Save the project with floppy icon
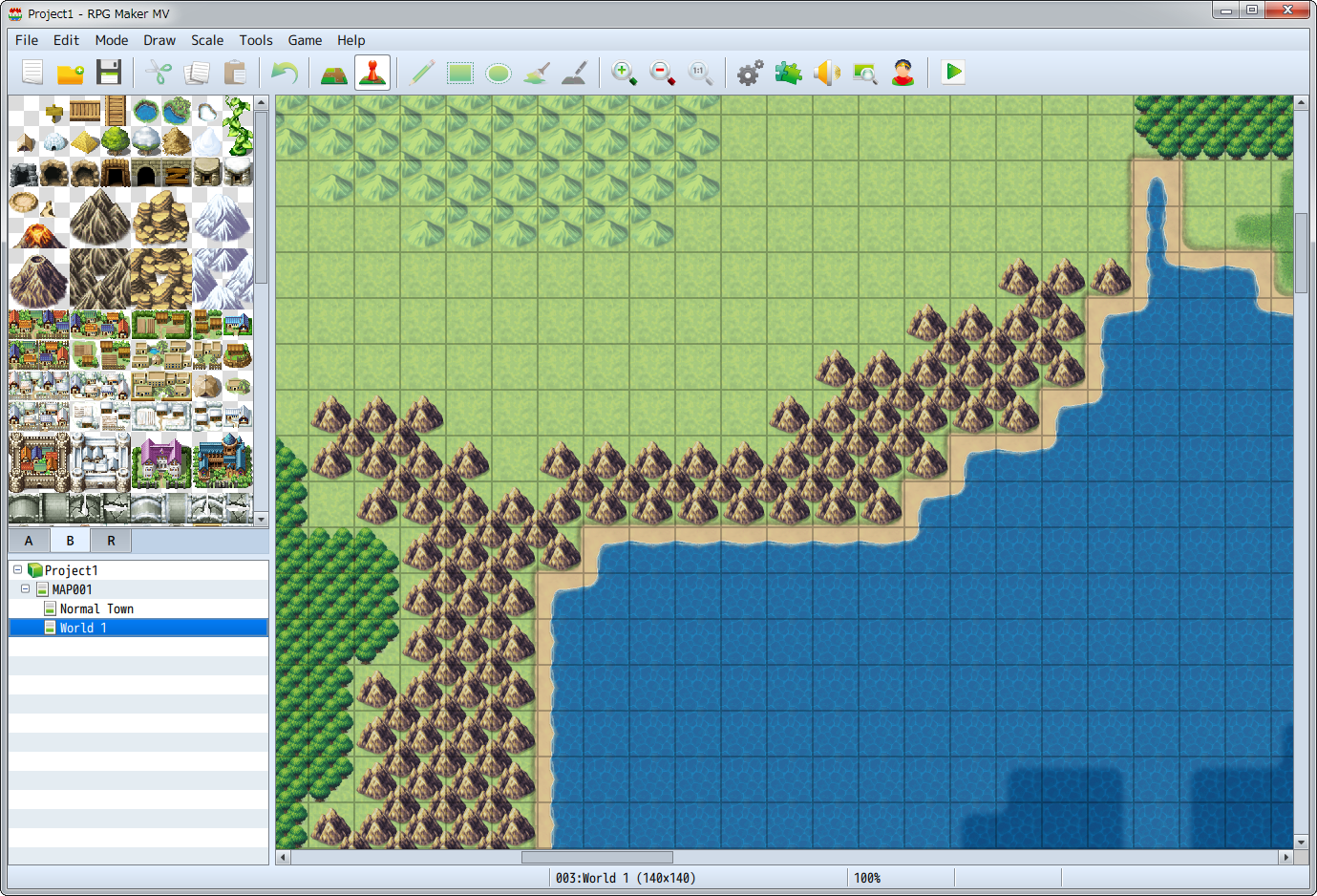This screenshot has height=896, width=1317. [x=109, y=73]
